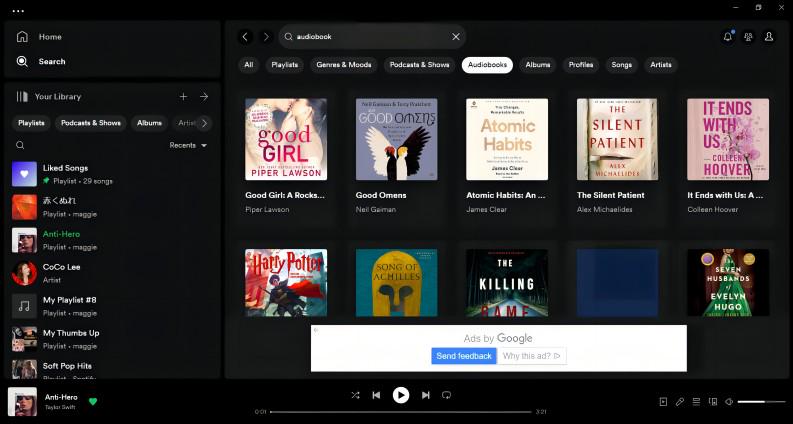This screenshot has height=424, width=793.
Task: Open the Now Playing view icon
Action: [663, 402]
